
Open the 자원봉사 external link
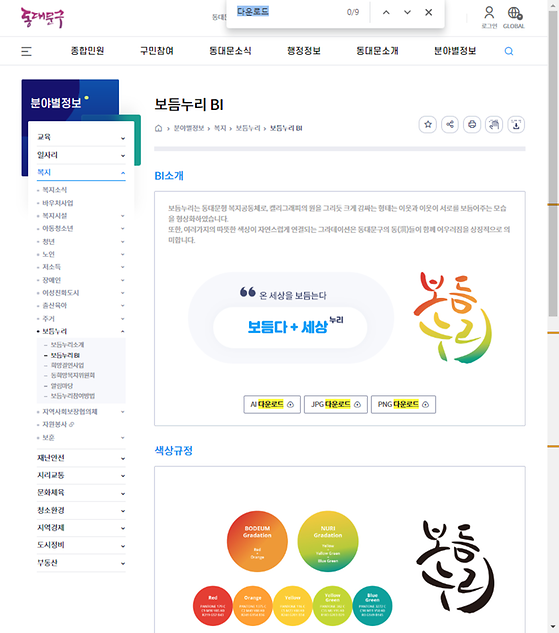[58, 424]
